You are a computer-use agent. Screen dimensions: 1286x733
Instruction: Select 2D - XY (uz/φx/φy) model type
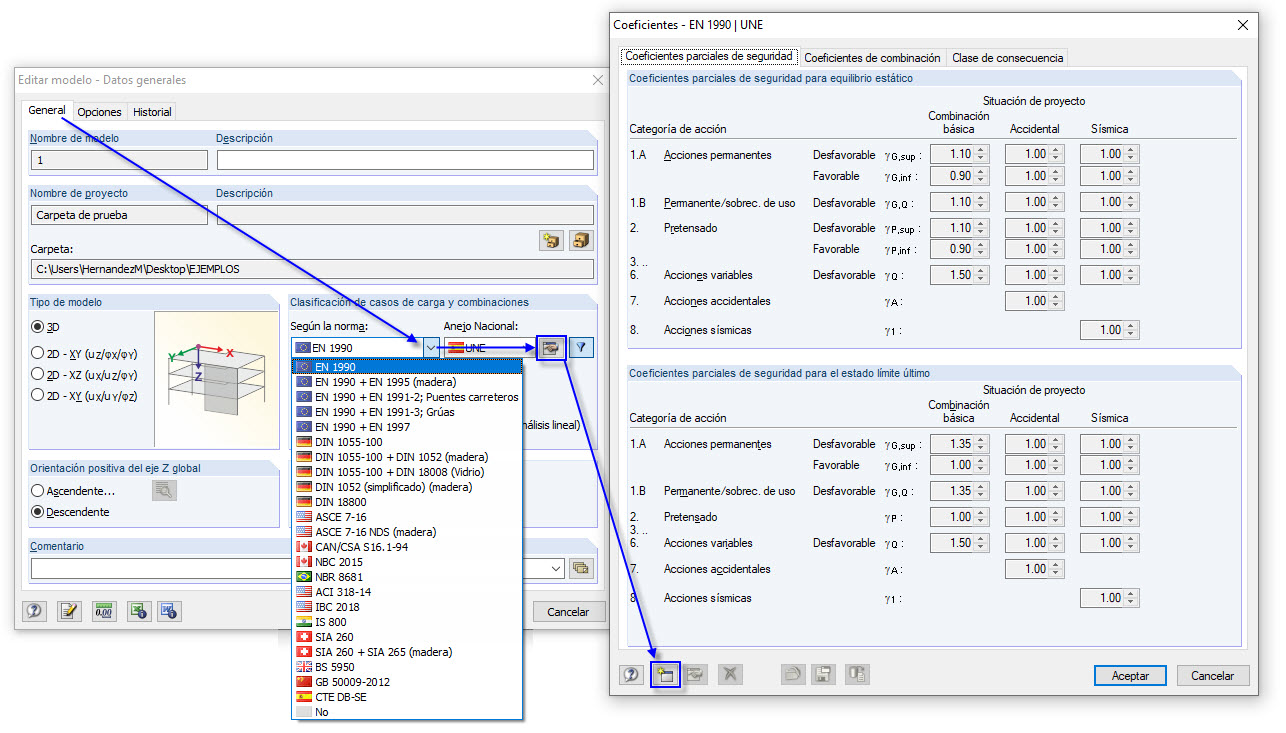(38, 352)
